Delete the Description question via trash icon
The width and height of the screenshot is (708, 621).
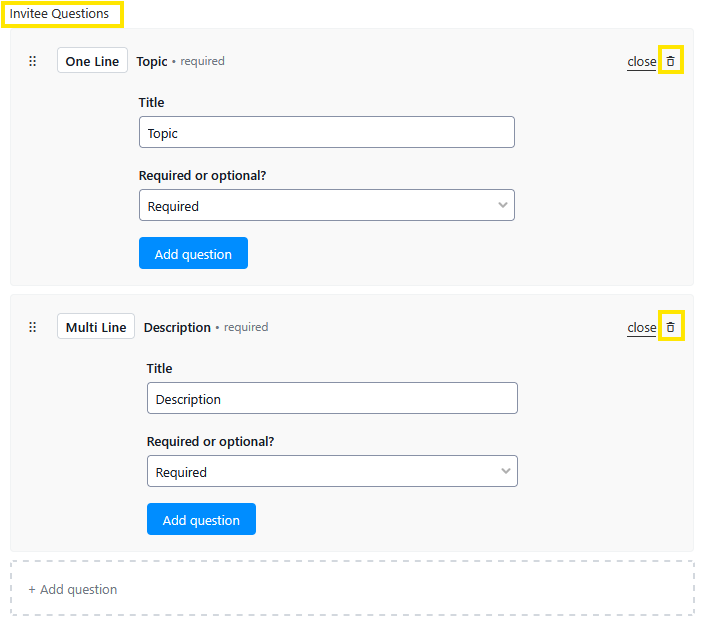point(671,327)
